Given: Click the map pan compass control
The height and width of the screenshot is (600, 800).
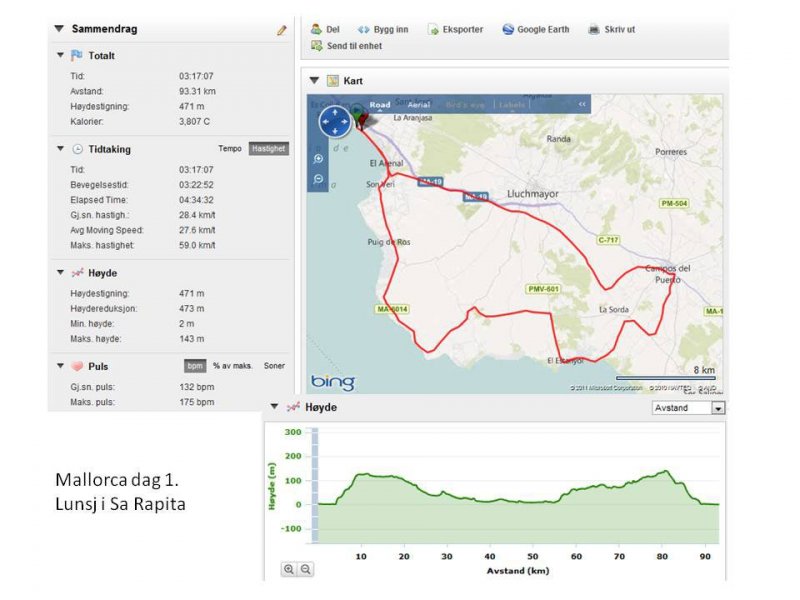Looking at the screenshot, I should tap(334, 122).
